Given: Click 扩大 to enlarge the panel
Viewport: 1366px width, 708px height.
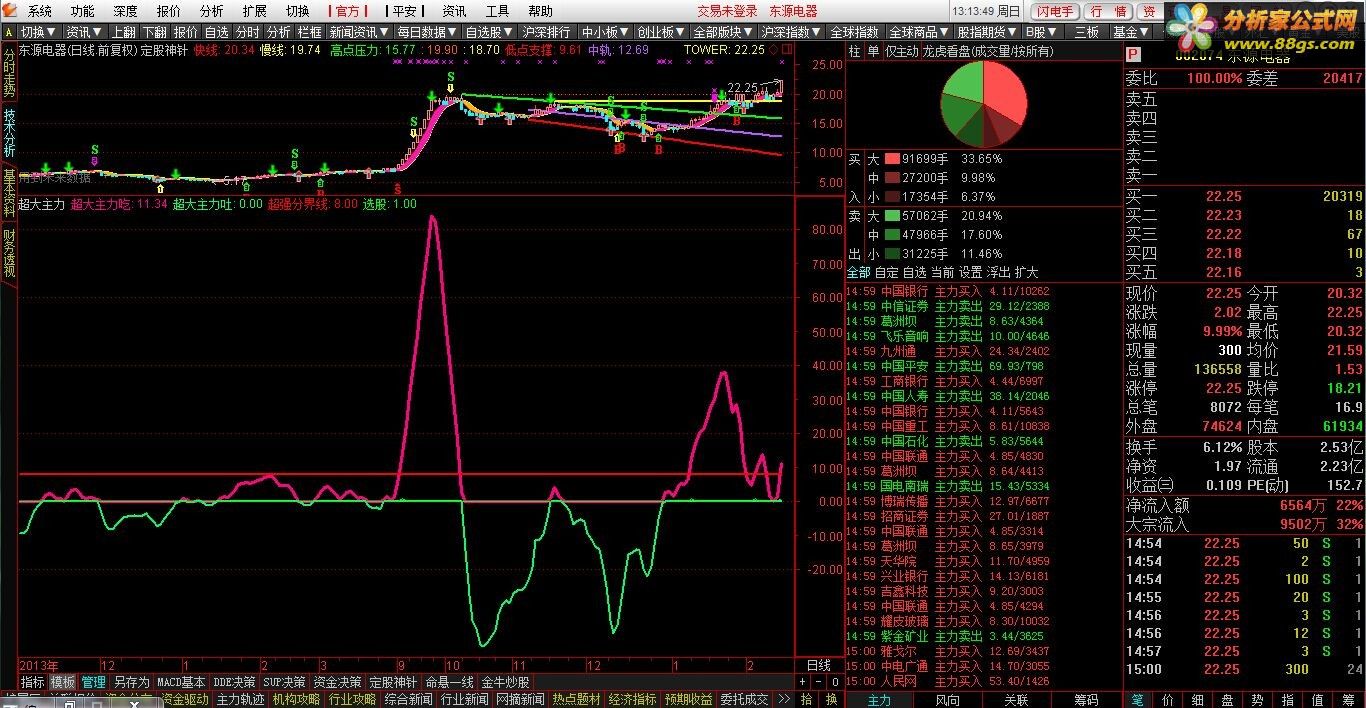Looking at the screenshot, I should coord(1026,272).
